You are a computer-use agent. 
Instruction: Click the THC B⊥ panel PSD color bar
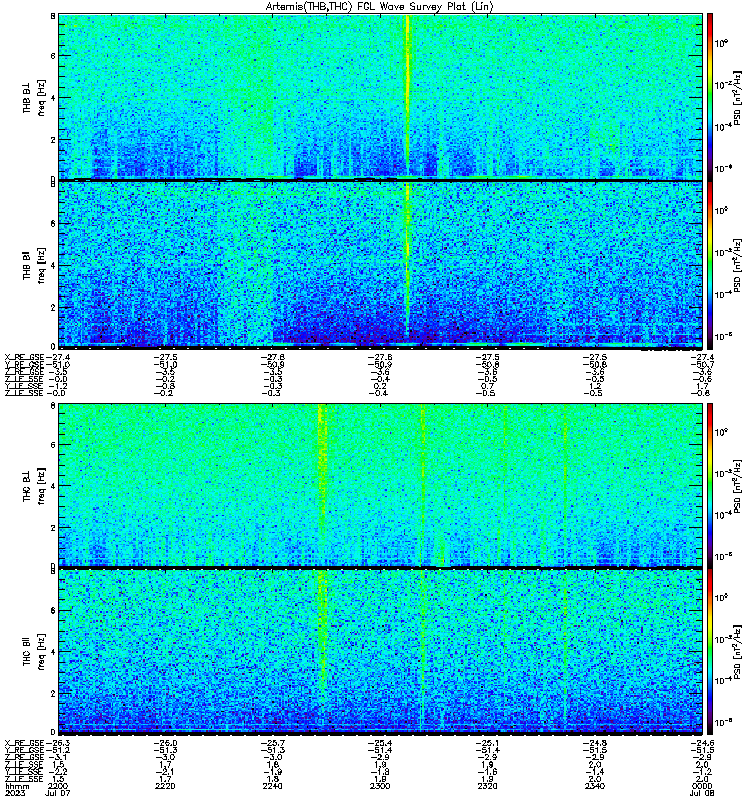tap(710, 485)
